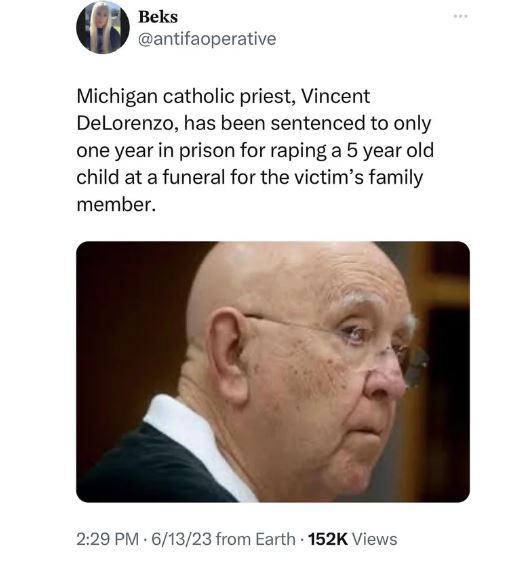Image resolution: width=512 pixels, height=562 pixels.
Task: Click the 2:29 PM timestamp
Action: (107, 539)
